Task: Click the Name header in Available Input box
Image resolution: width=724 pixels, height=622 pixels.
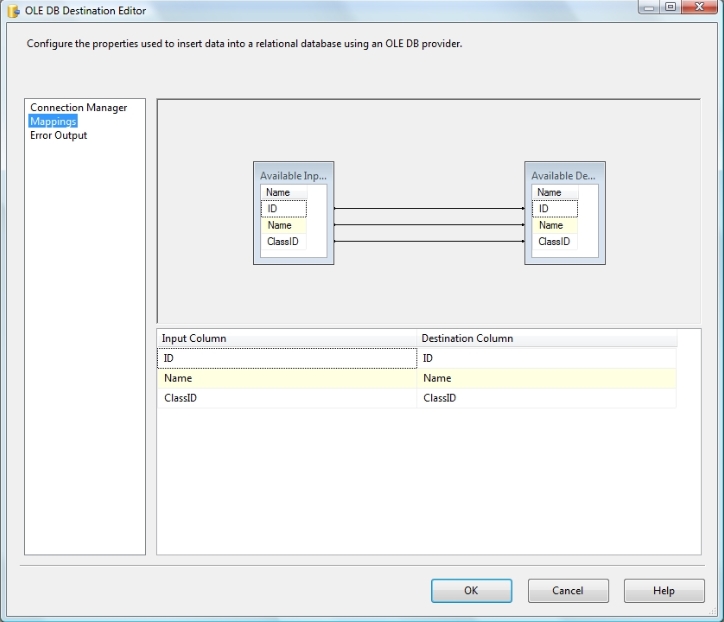Action: tap(284, 192)
